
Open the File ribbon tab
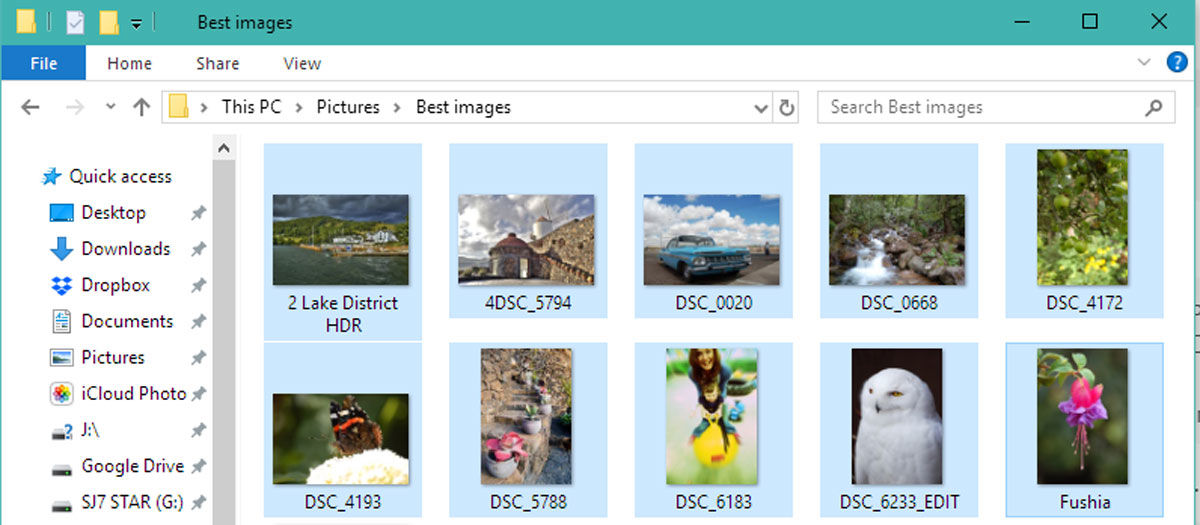[43, 63]
